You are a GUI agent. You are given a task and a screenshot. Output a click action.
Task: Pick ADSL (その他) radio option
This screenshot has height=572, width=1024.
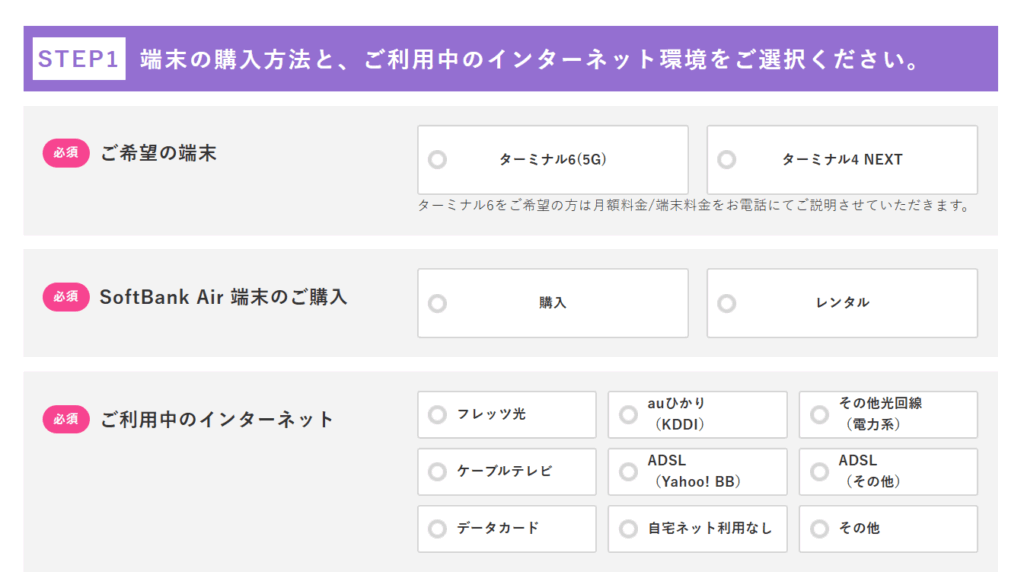pyautogui.click(x=819, y=471)
